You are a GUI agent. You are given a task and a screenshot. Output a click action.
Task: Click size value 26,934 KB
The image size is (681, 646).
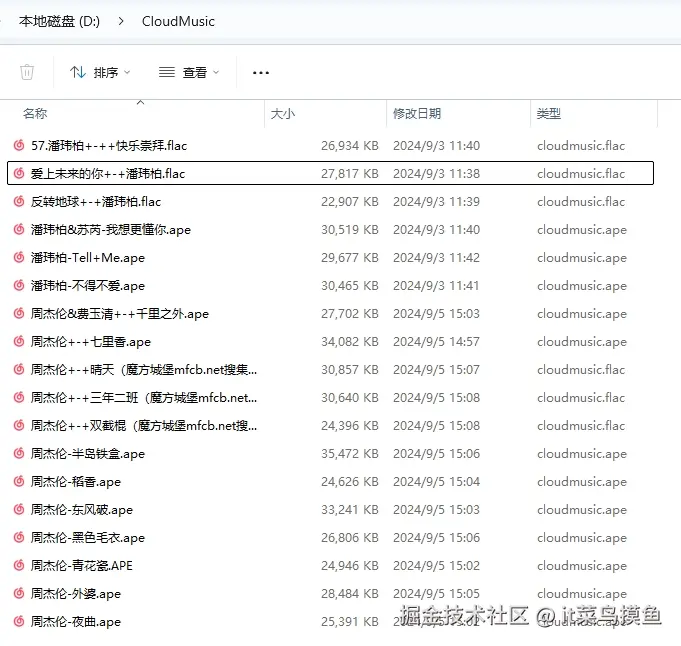pos(350,146)
